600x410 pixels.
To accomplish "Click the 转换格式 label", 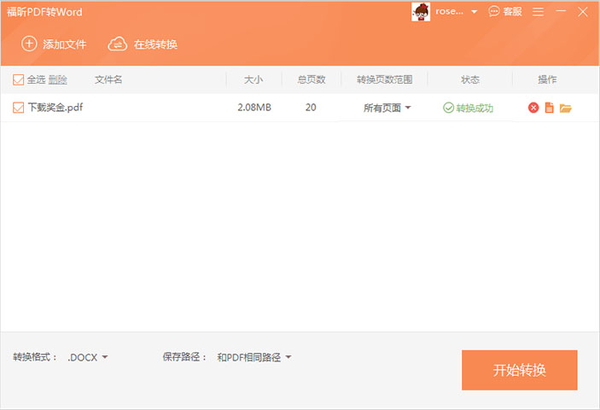I will click(x=35, y=357).
